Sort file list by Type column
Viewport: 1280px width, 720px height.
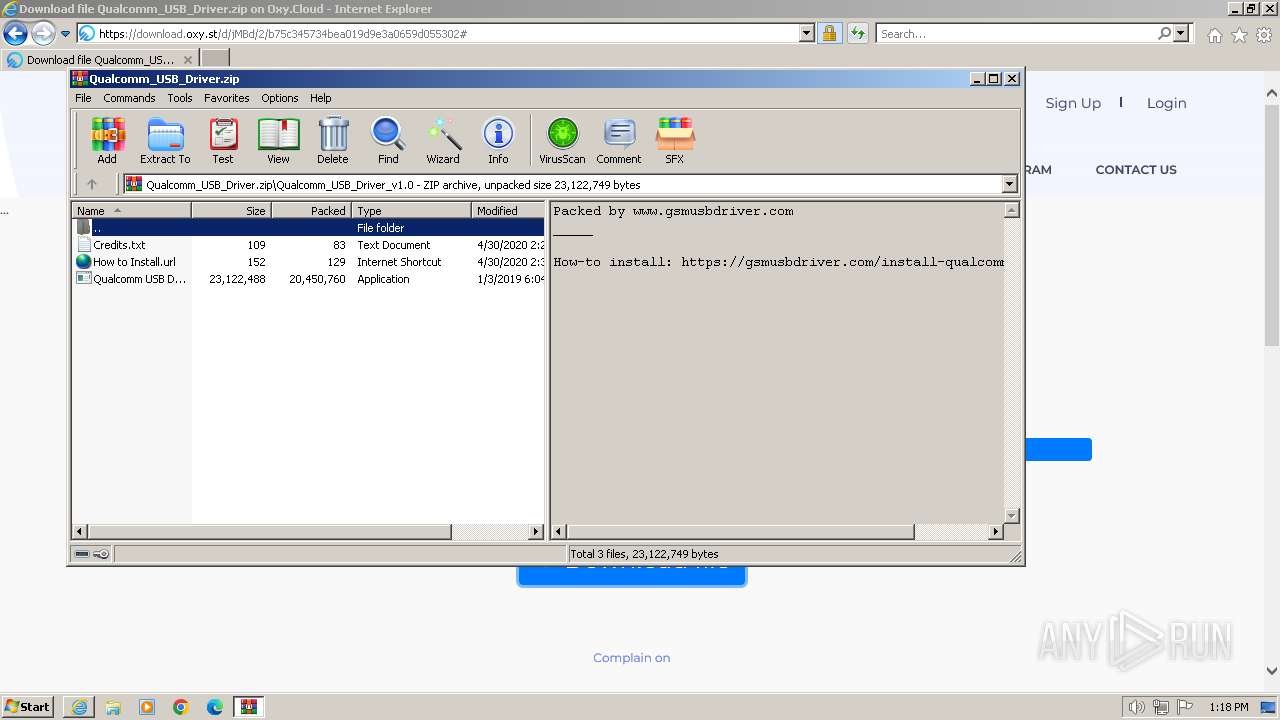(x=411, y=210)
